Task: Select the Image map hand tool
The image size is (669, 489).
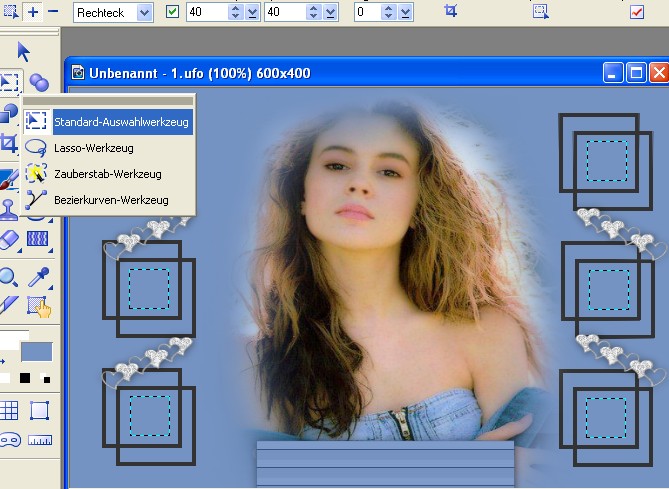Action: [39, 306]
